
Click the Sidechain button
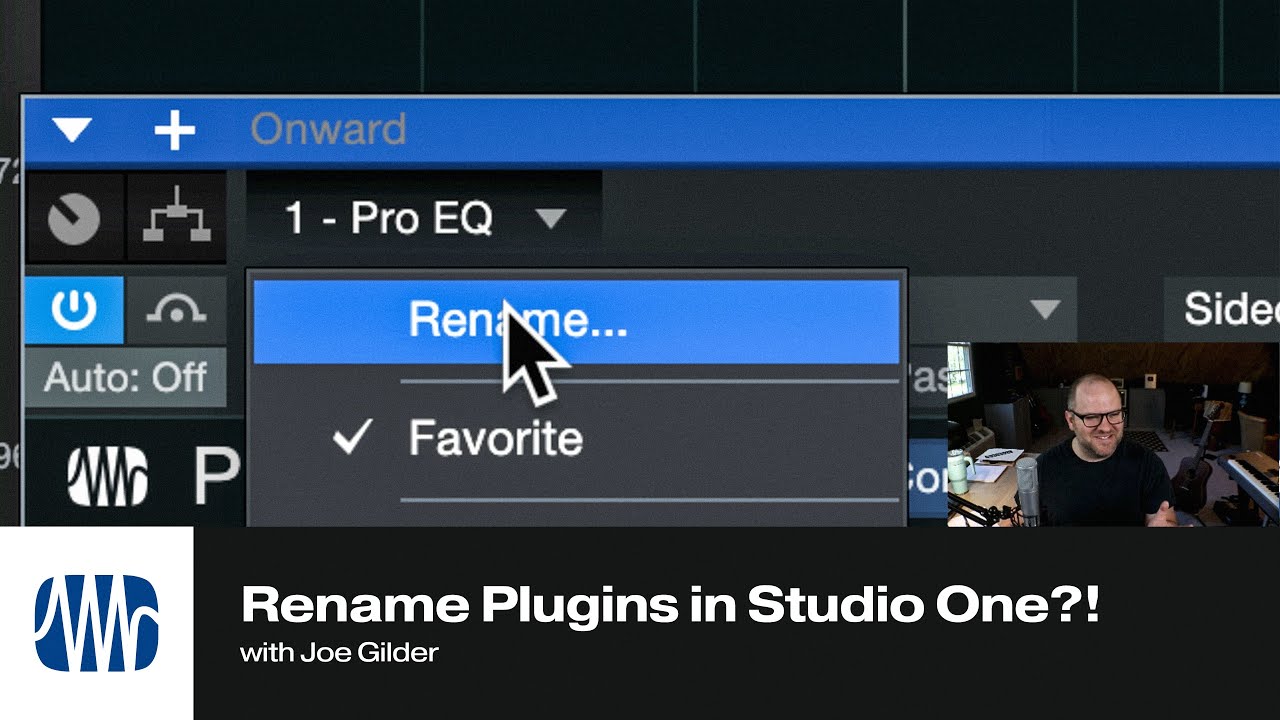tap(1222, 309)
